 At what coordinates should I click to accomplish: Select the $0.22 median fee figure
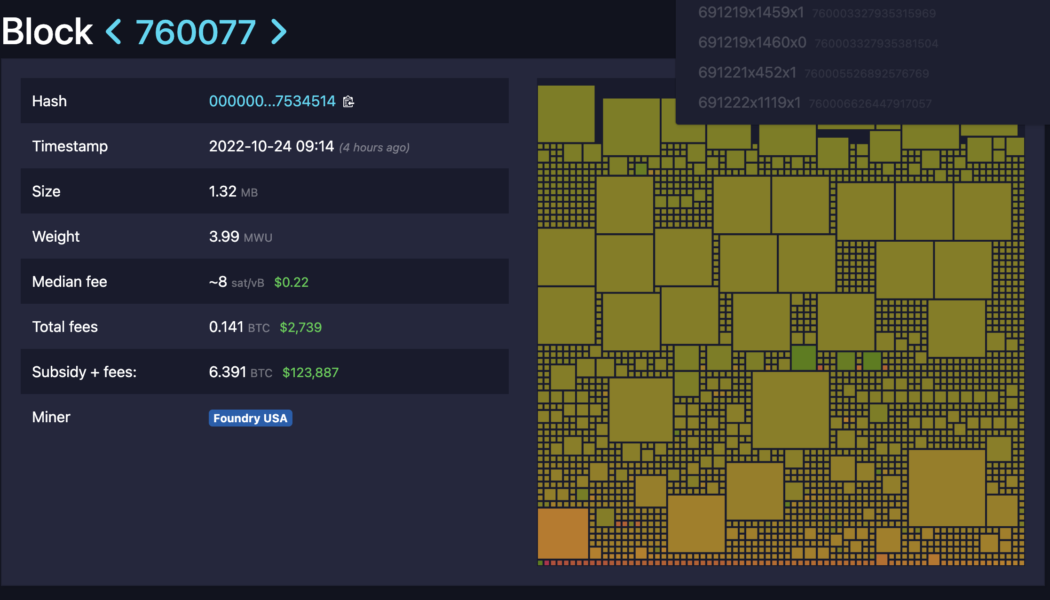point(292,282)
